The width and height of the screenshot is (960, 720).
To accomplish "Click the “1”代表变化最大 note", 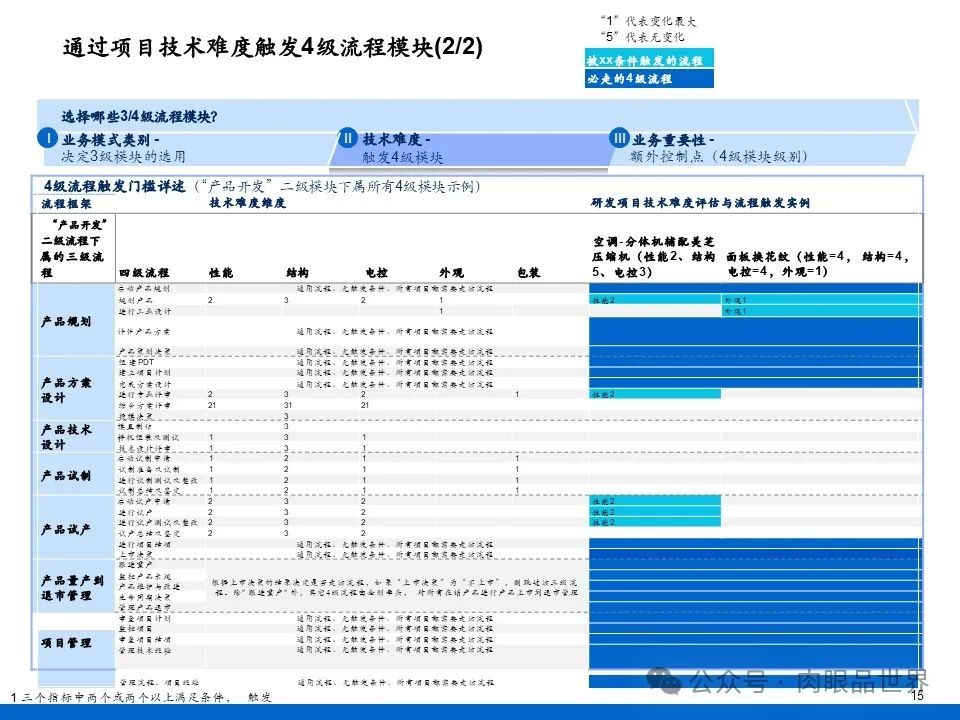I will (648, 21).
